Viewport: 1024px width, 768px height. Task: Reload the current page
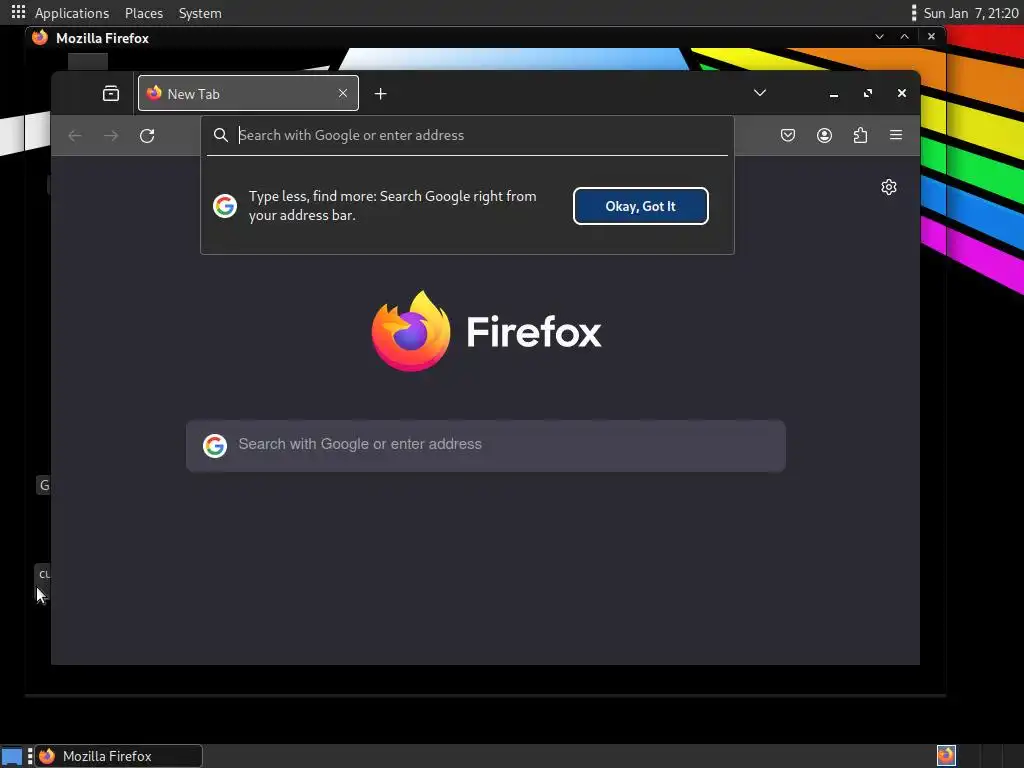pos(147,136)
